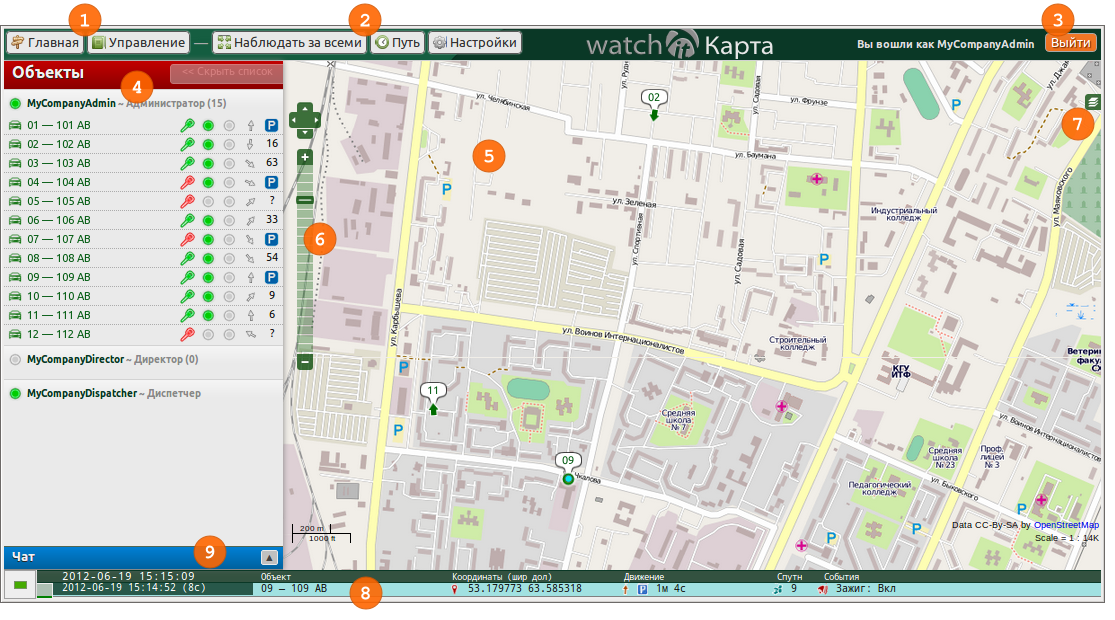
Task: Open the Управление menu
Action: [139, 43]
